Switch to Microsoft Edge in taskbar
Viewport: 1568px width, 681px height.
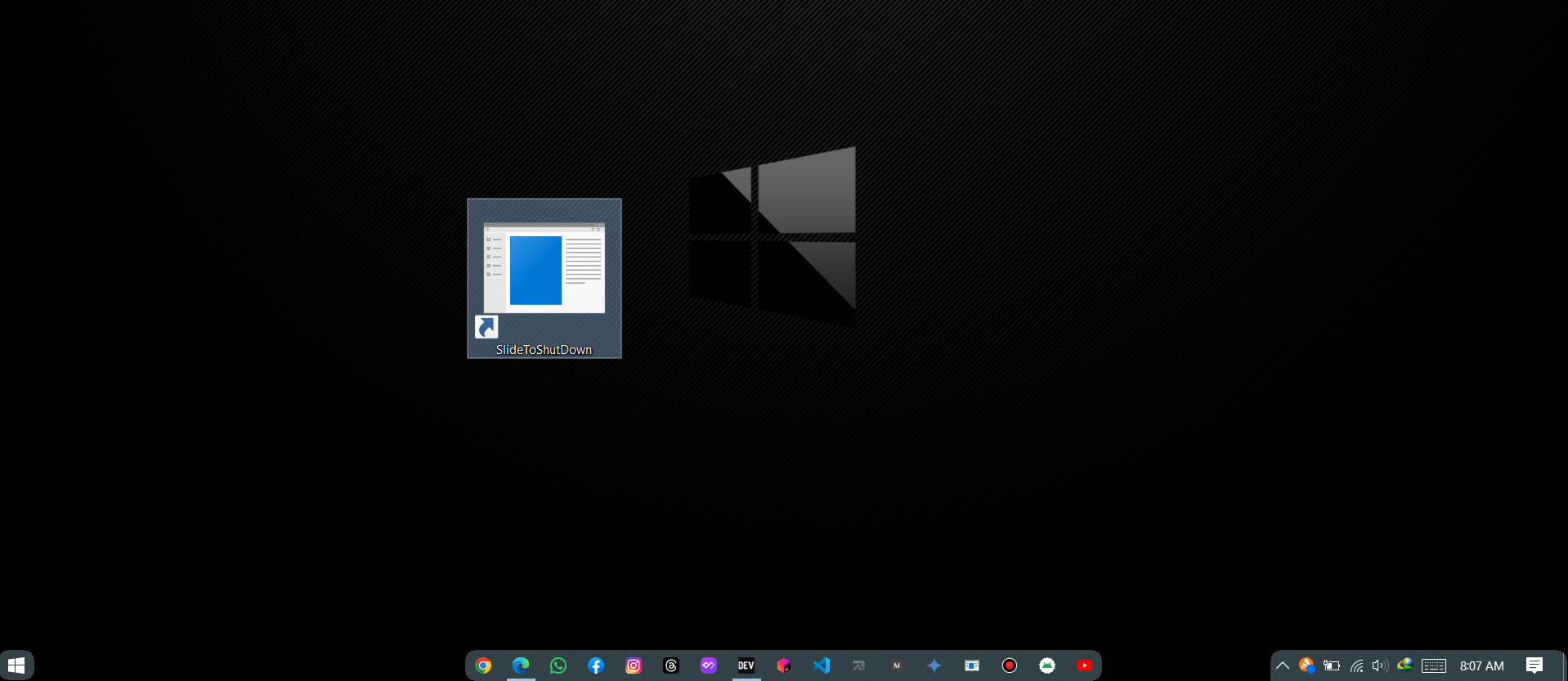[x=521, y=665]
